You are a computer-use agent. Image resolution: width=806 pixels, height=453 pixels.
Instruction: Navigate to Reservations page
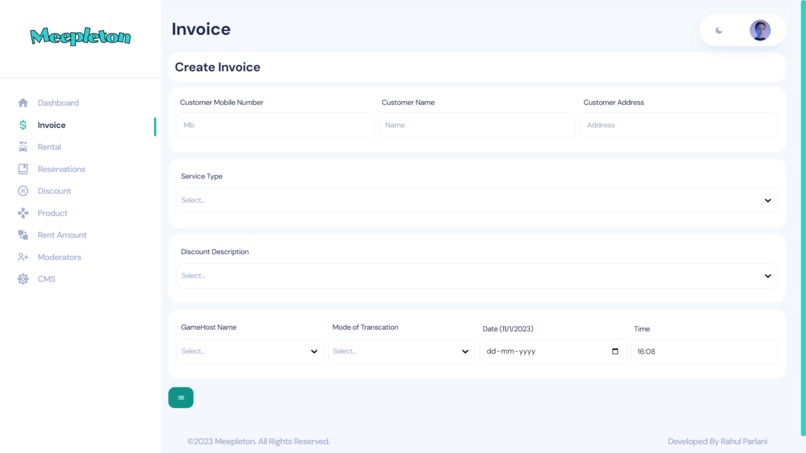click(x=61, y=169)
